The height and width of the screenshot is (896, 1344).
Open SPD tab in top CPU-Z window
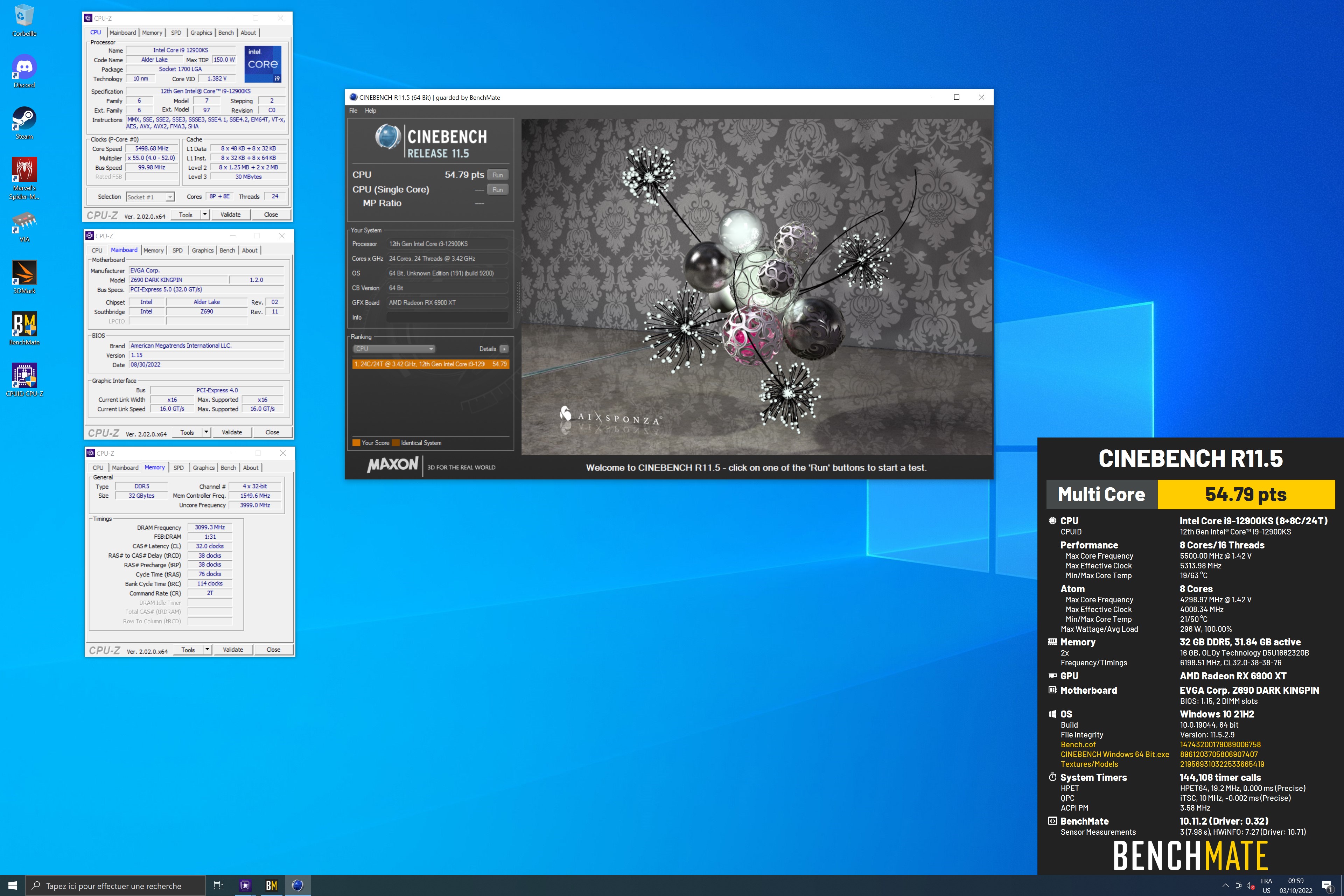click(176, 33)
